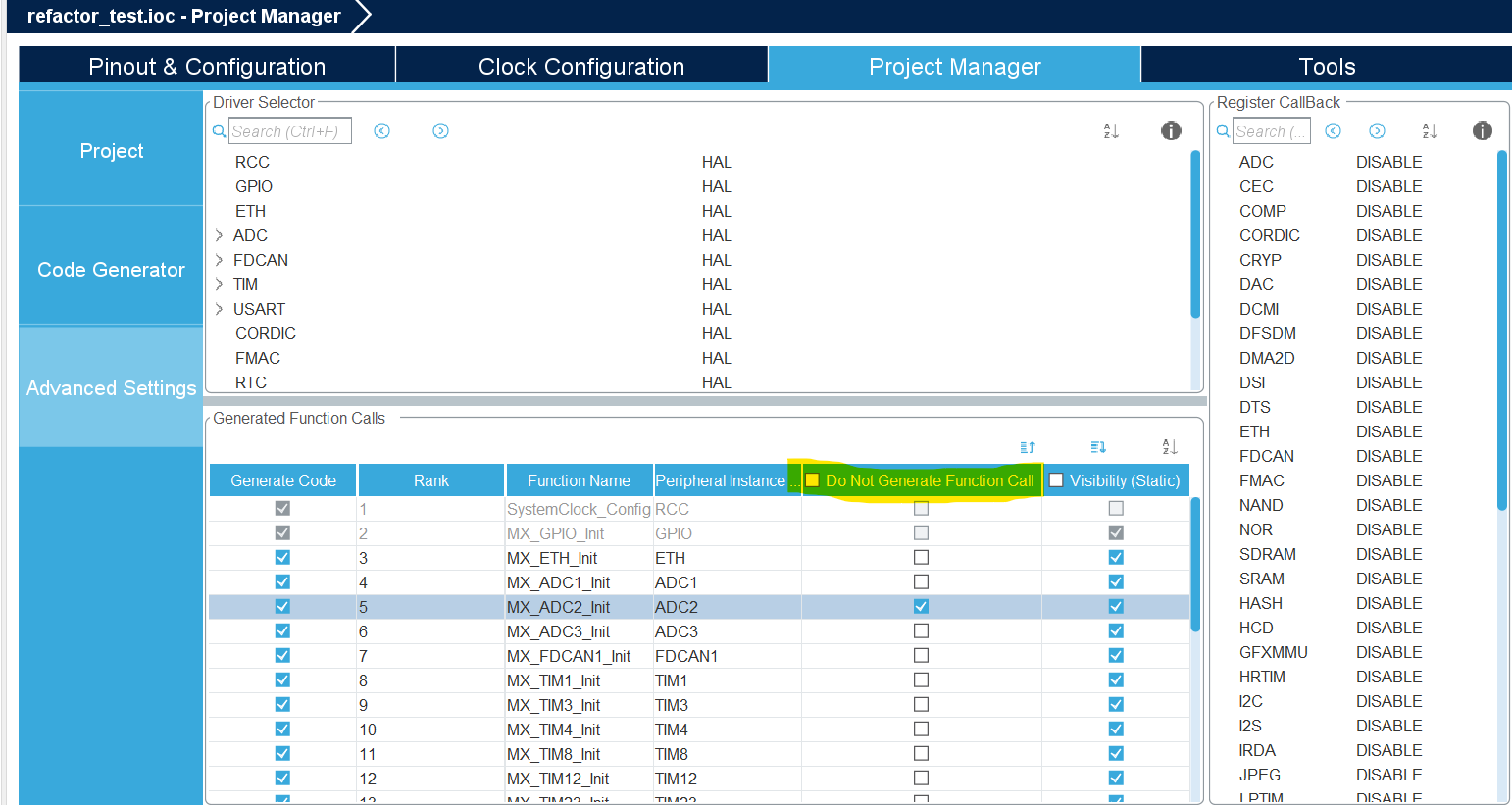Expand the ADC driver entry
The height and width of the screenshot is (805, 1512).
pyautogui.click(x=219, y=235)
